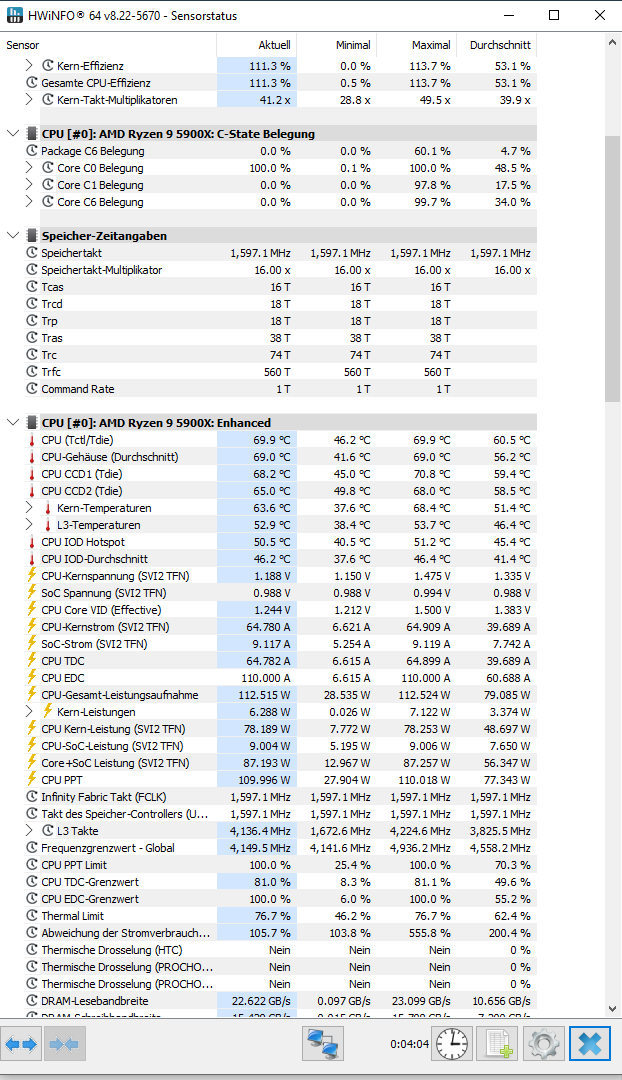Select the Trfc timing row label
This screenshot has height=1080, width=622.
[51, 372]
